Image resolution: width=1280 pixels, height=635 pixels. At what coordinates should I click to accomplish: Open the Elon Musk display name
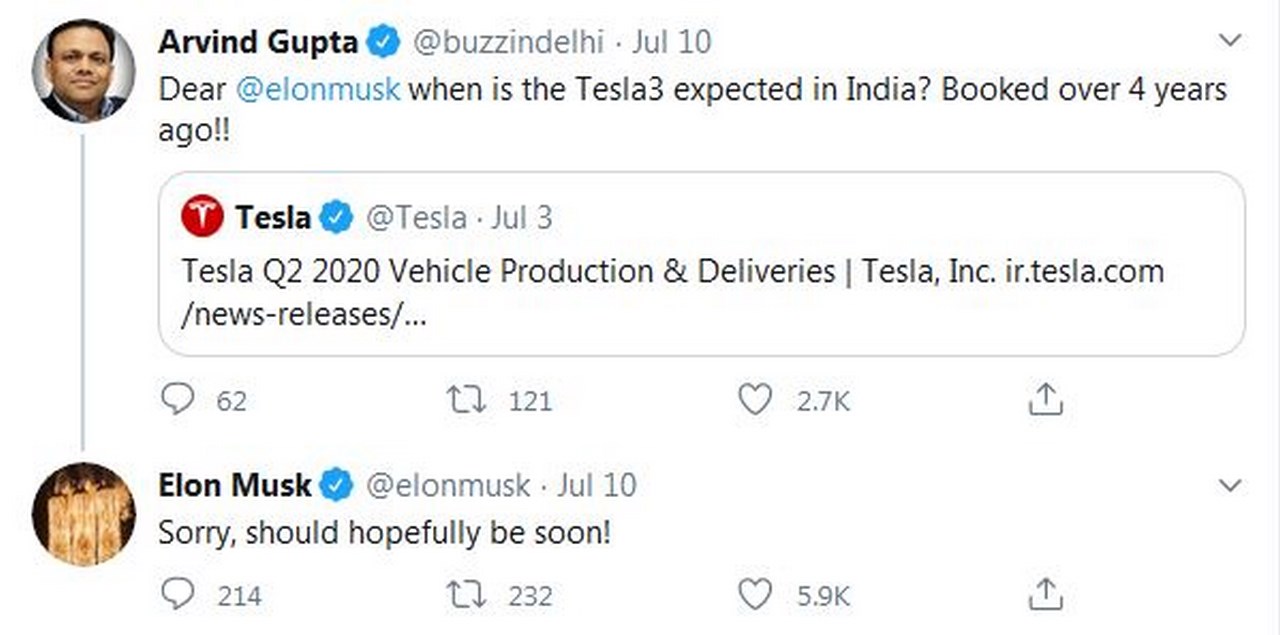coord(235,486)
